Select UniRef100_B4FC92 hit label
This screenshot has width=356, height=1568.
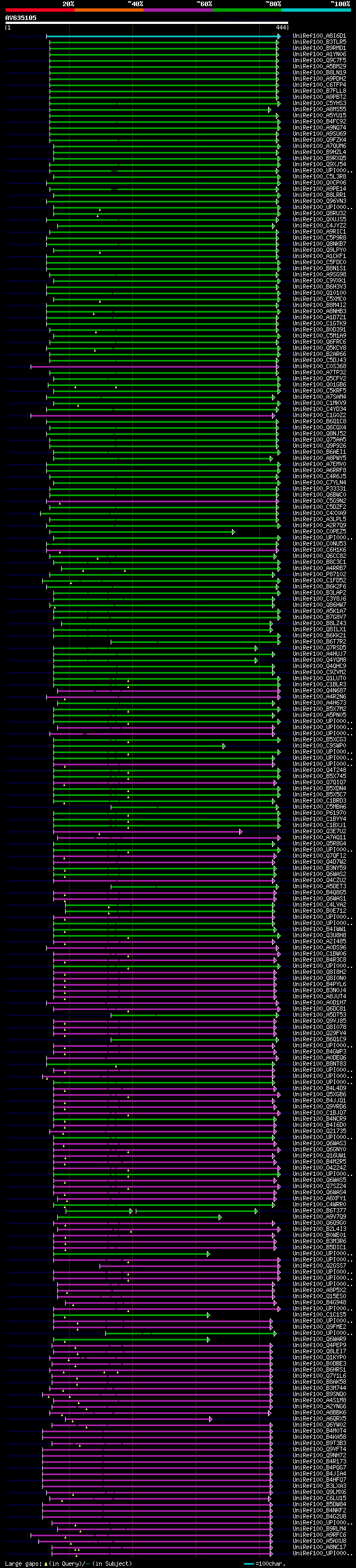[x=319, y=122]
